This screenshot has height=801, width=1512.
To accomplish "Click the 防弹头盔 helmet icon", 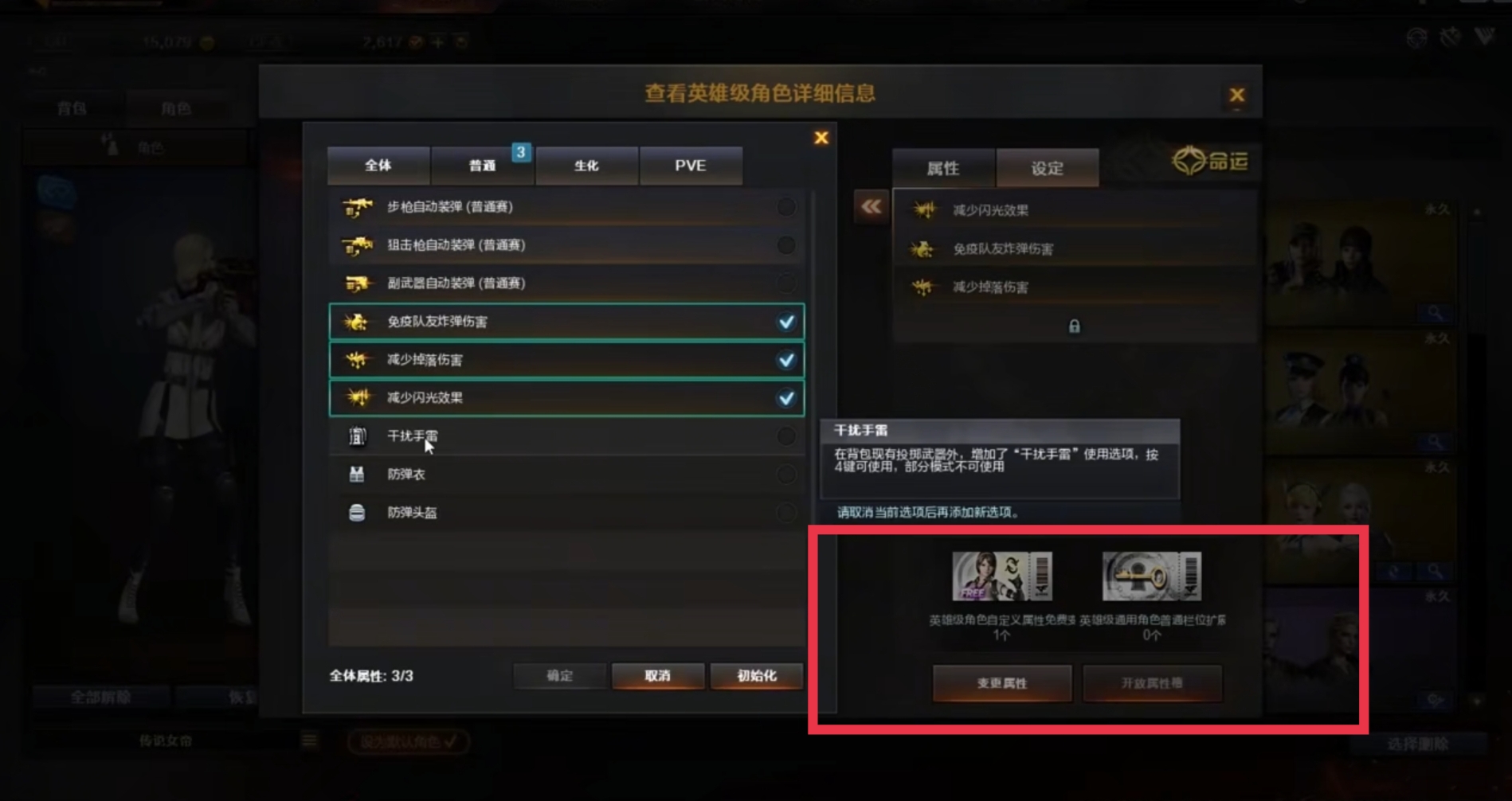I will coord(357,513).
